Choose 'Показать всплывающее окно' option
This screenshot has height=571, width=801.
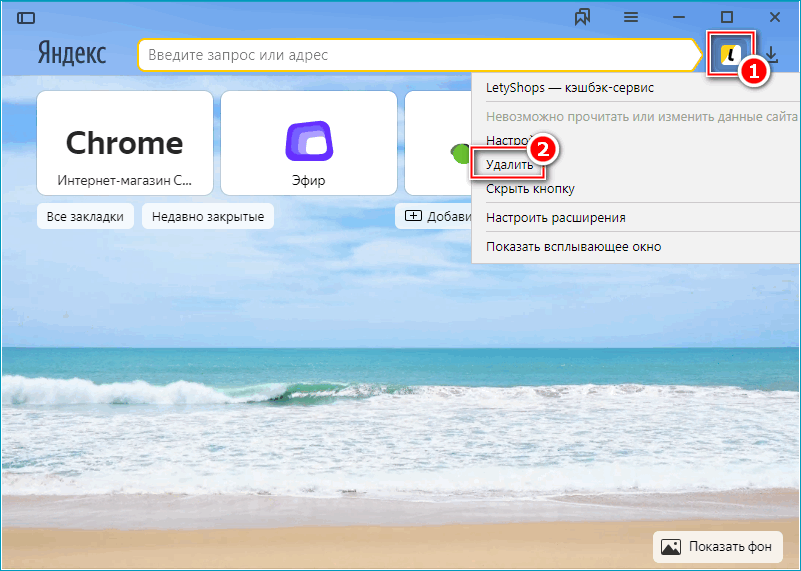click(573, 246)
